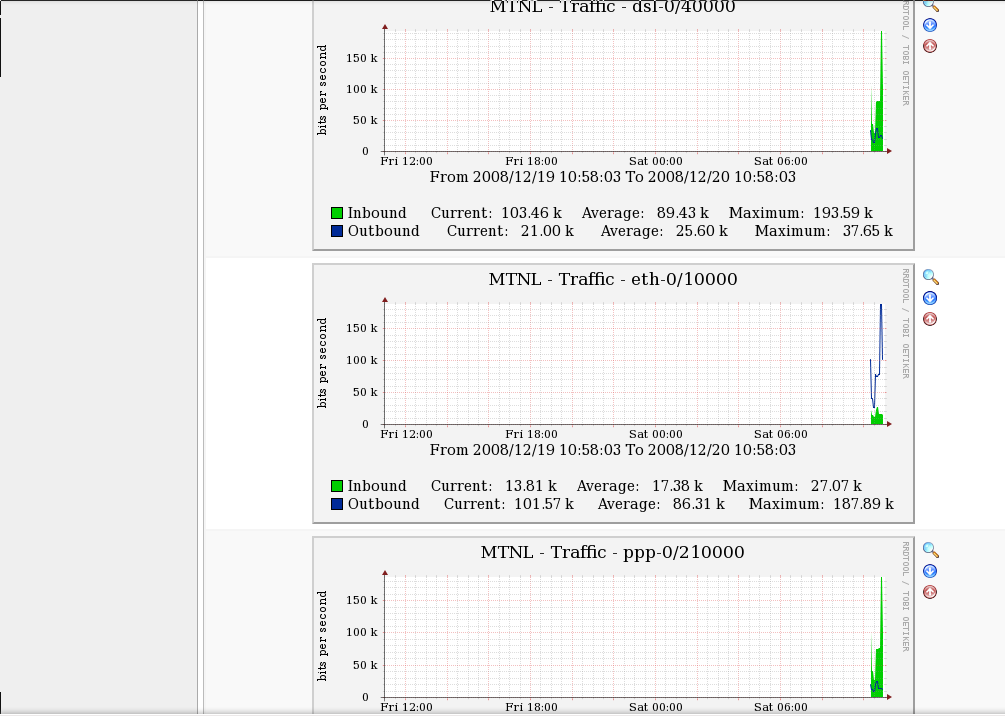Click green Inbound swatch in eth-0/10000 legend

337,486
